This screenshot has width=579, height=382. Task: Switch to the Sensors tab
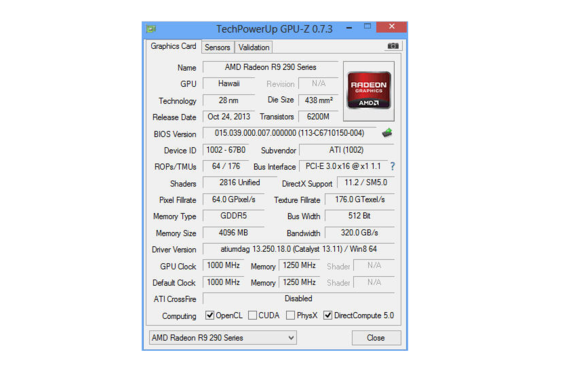pyautogui.click(x=217, y=47)
